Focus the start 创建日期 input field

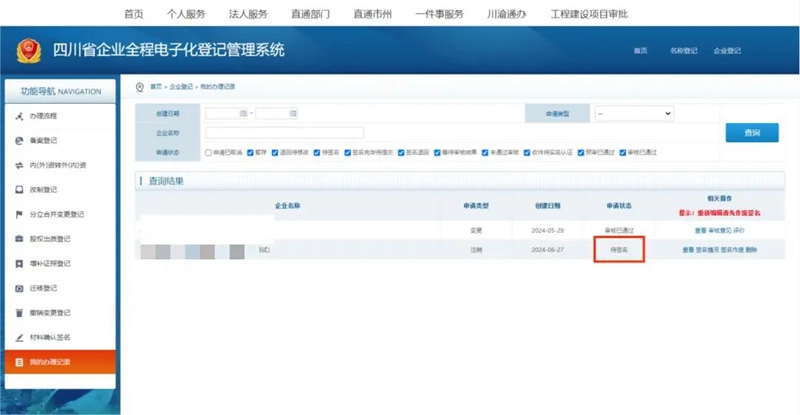227,113
